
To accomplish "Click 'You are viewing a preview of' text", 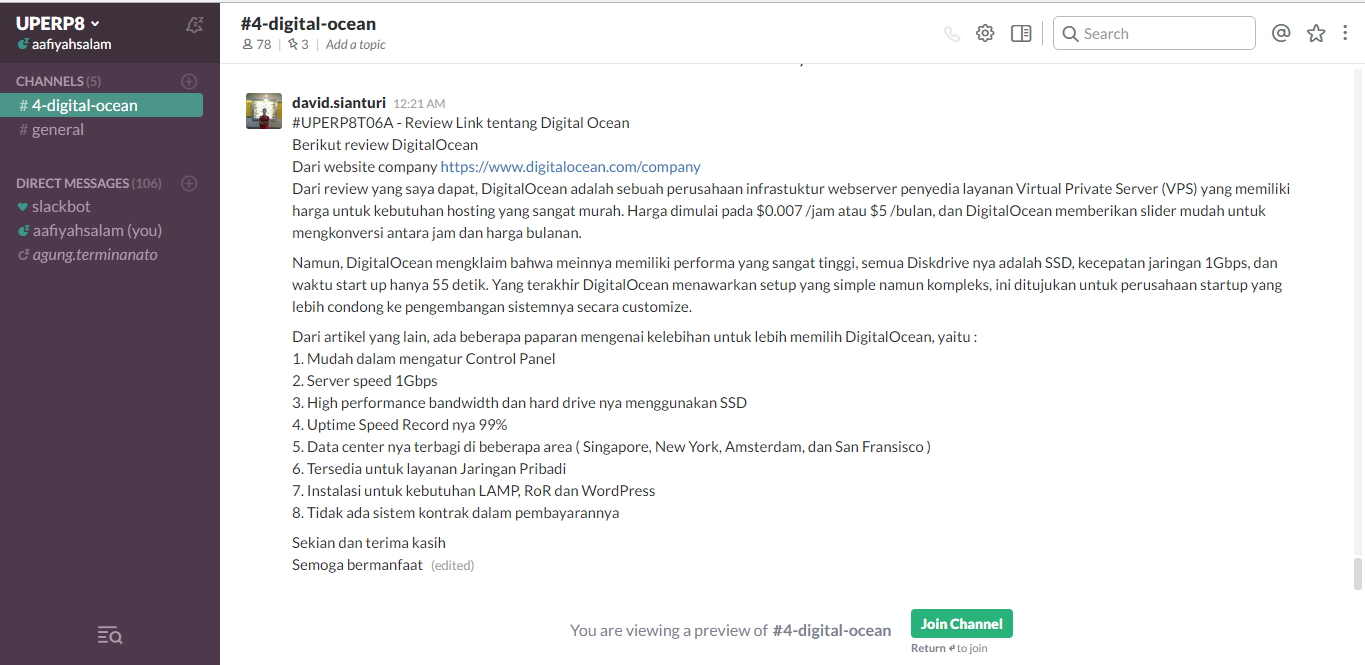I will click(x=668, y=631).
